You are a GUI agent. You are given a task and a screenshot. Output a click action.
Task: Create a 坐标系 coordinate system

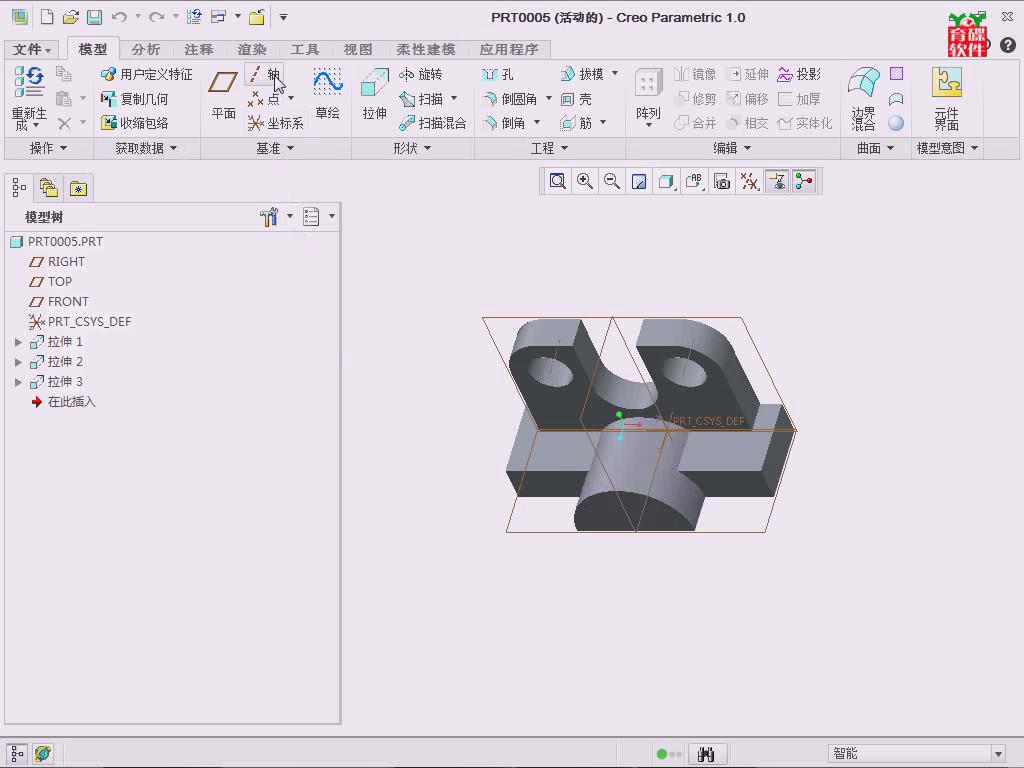(x=275, y=123)
